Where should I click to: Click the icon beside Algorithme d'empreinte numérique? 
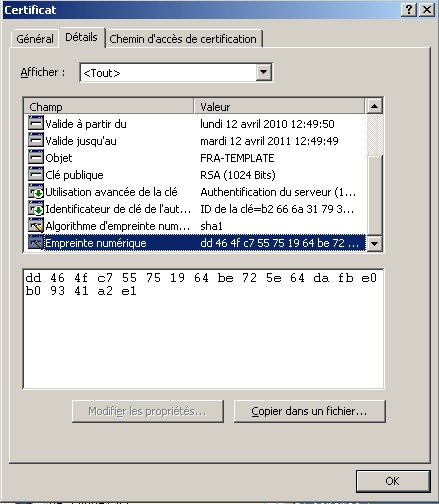36,225
